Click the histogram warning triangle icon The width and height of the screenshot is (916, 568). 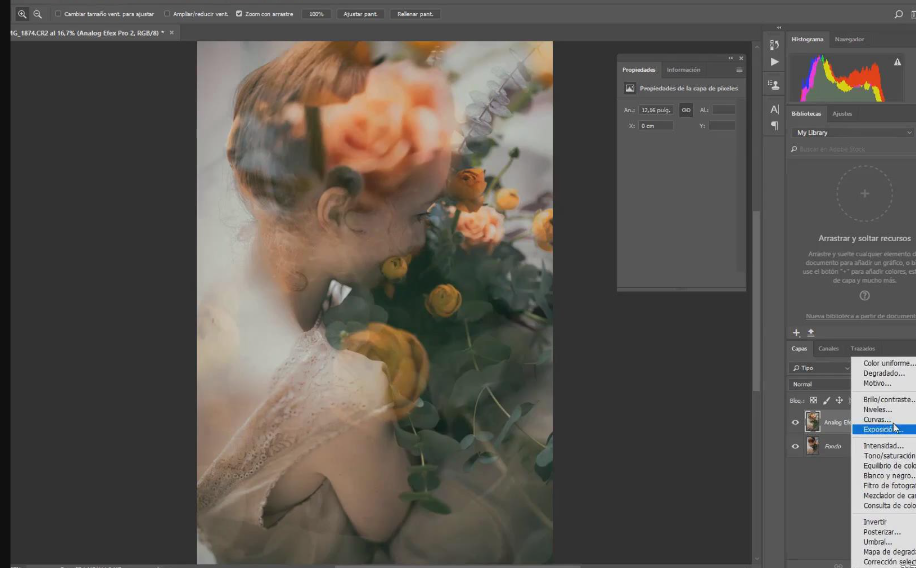coord(897,61)
